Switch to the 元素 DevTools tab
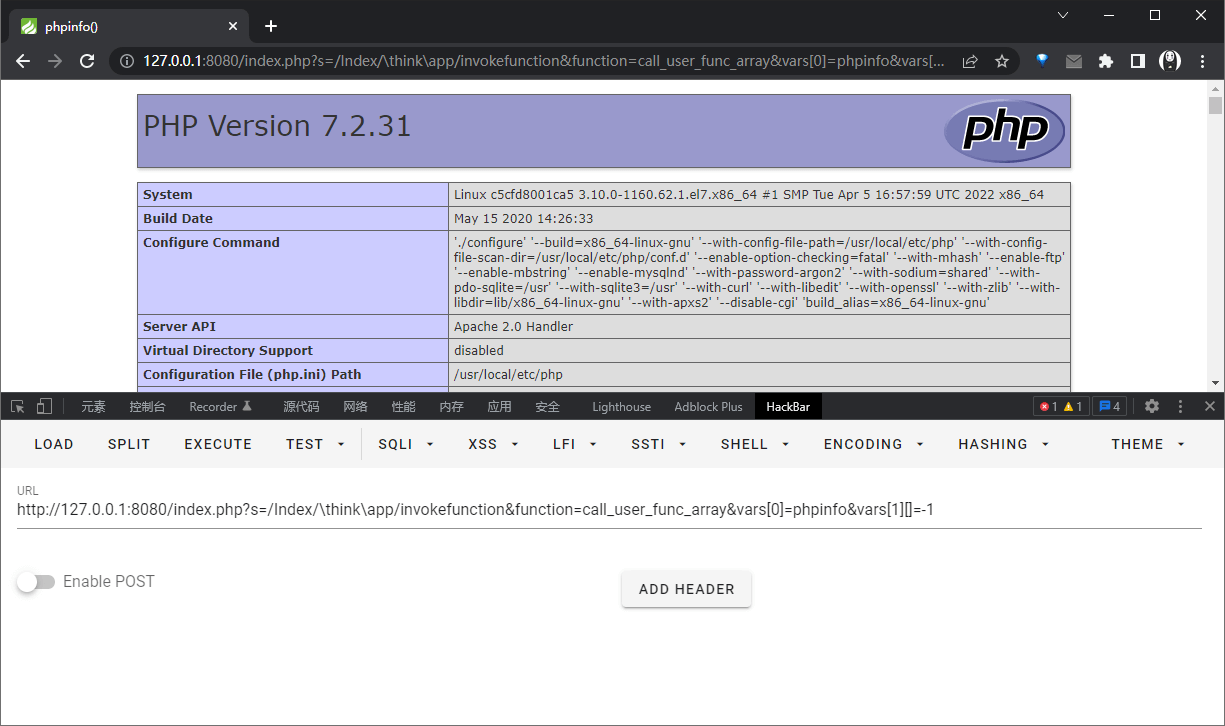Screen dimensions: 1225x726 [x=93, y=406]
